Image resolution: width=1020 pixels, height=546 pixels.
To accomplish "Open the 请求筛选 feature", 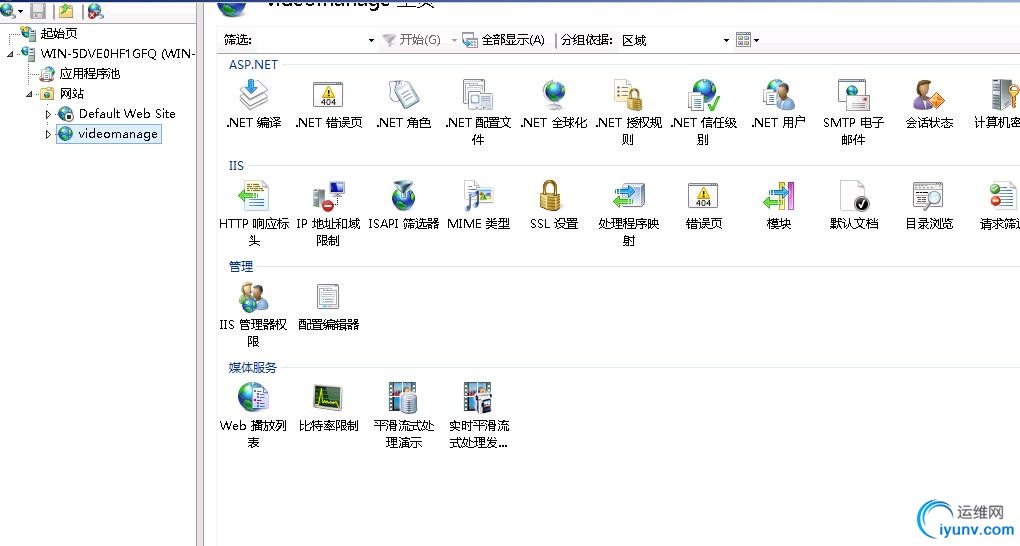I will pyautogui.click(x=1001, y=206).
